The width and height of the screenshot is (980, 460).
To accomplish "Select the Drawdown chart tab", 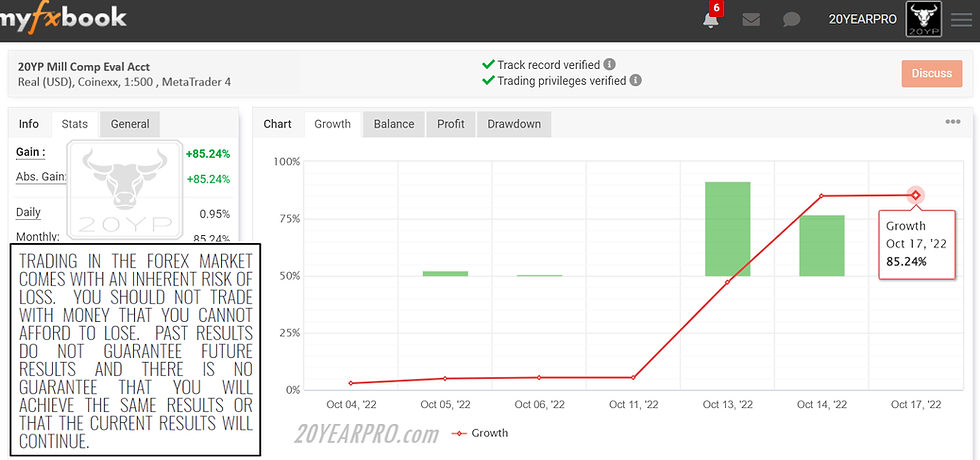I will [x=514, y=124].
